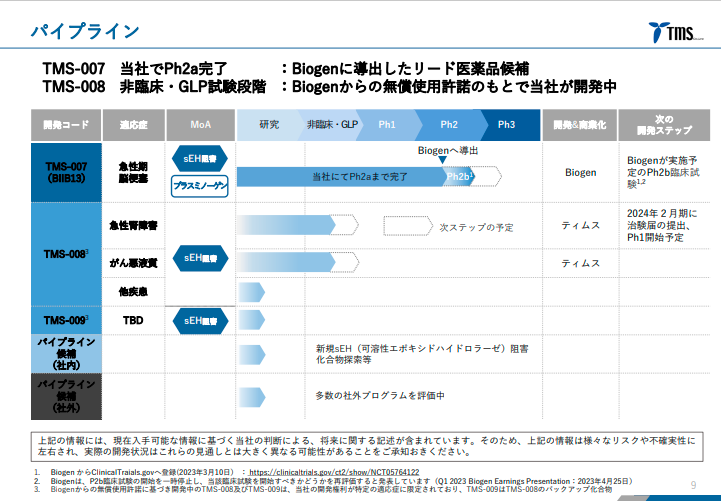Click the sEH阻害 badge in the TMS-008 row
Image resolution: width=721 pixels, height=501 pixels.
click(200, 258)
